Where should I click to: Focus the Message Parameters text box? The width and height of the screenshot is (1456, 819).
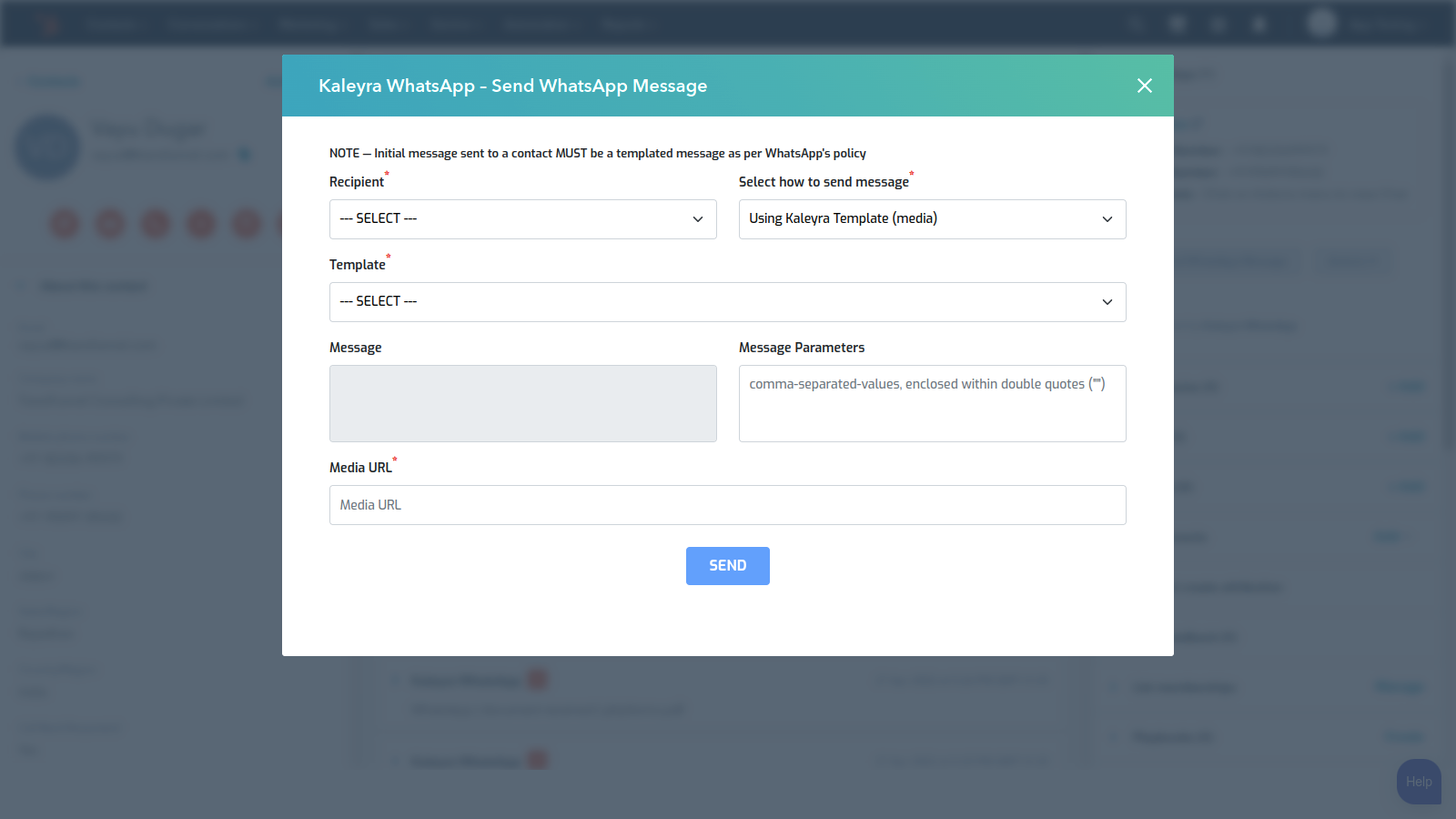pyautogui.click(x=933, y=404)
